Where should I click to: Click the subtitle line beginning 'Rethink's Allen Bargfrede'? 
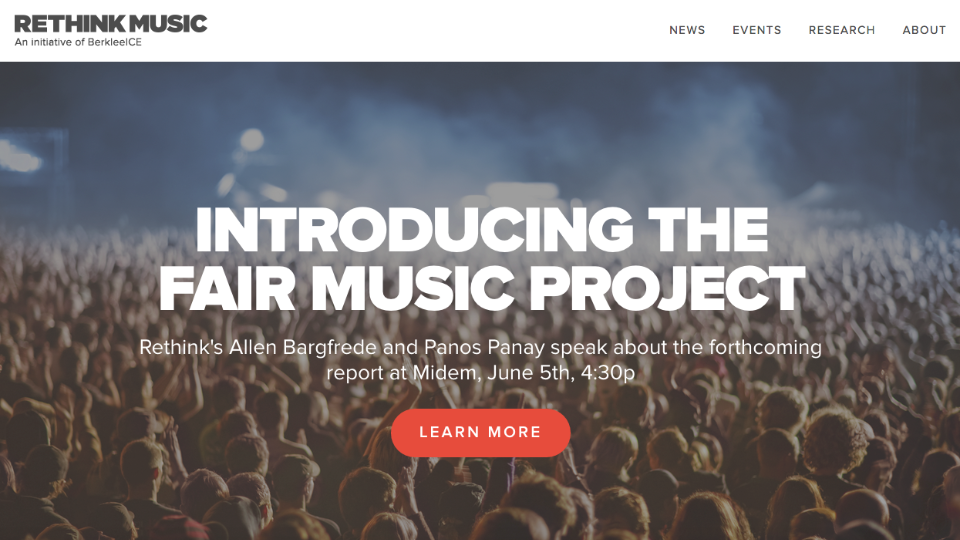click(x=481, y=347)
